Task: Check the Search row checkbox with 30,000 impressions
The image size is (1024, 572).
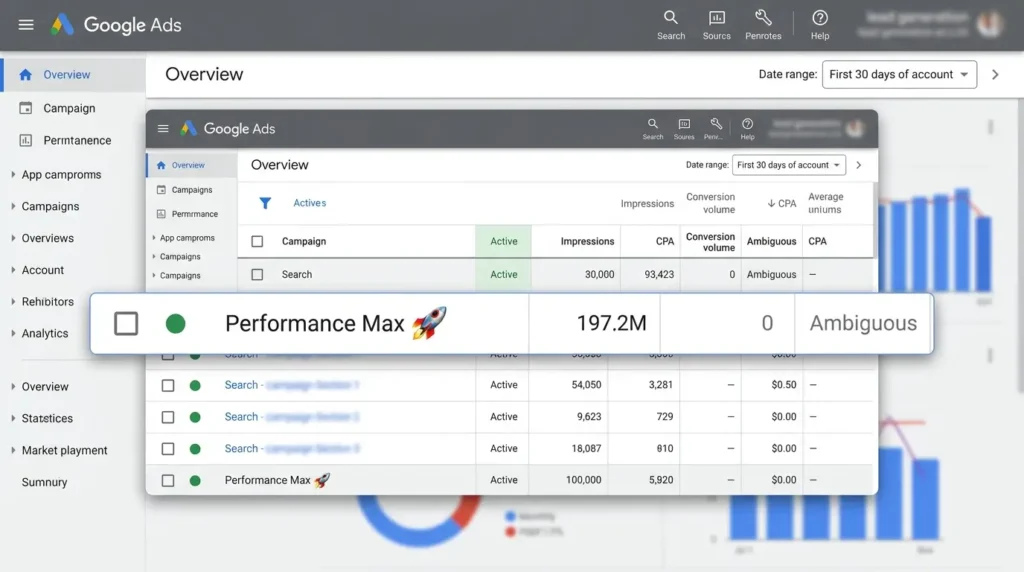Action: click(257, 275)
